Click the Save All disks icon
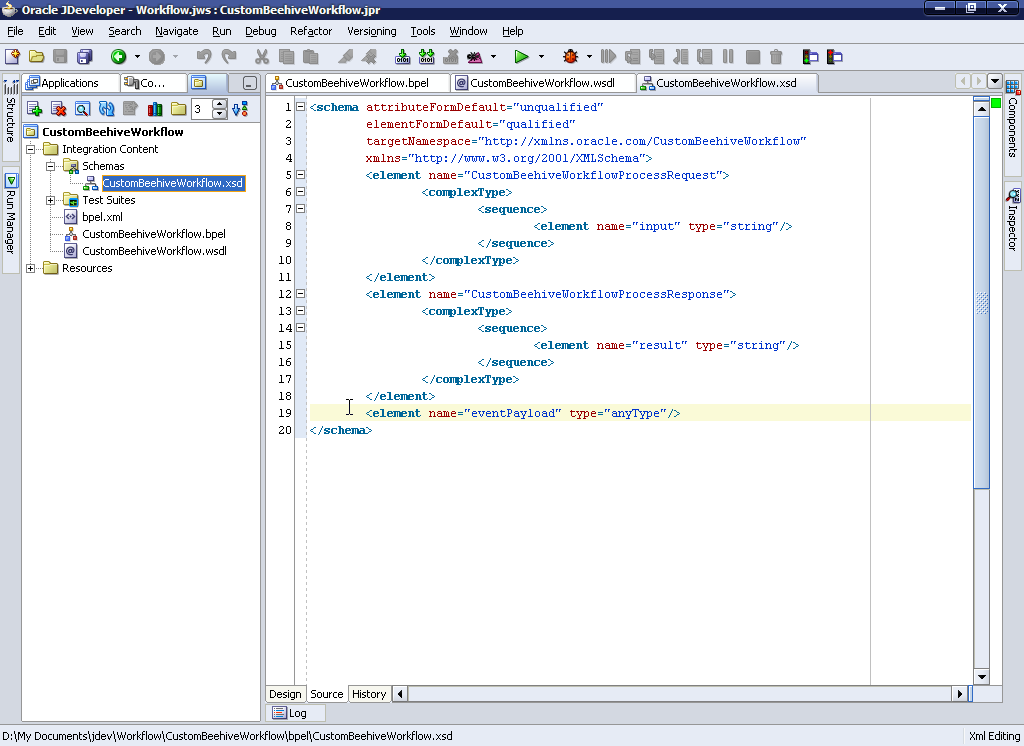 tap(85, 57)
